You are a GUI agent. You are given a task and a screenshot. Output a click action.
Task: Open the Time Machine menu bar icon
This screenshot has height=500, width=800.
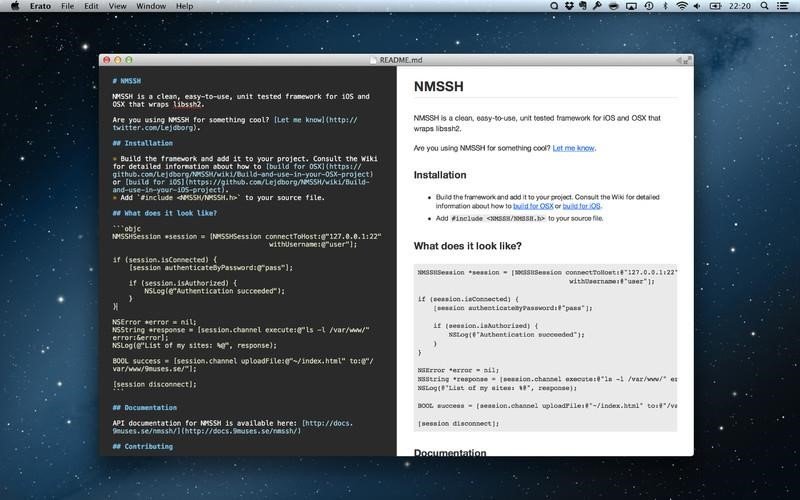649,6
